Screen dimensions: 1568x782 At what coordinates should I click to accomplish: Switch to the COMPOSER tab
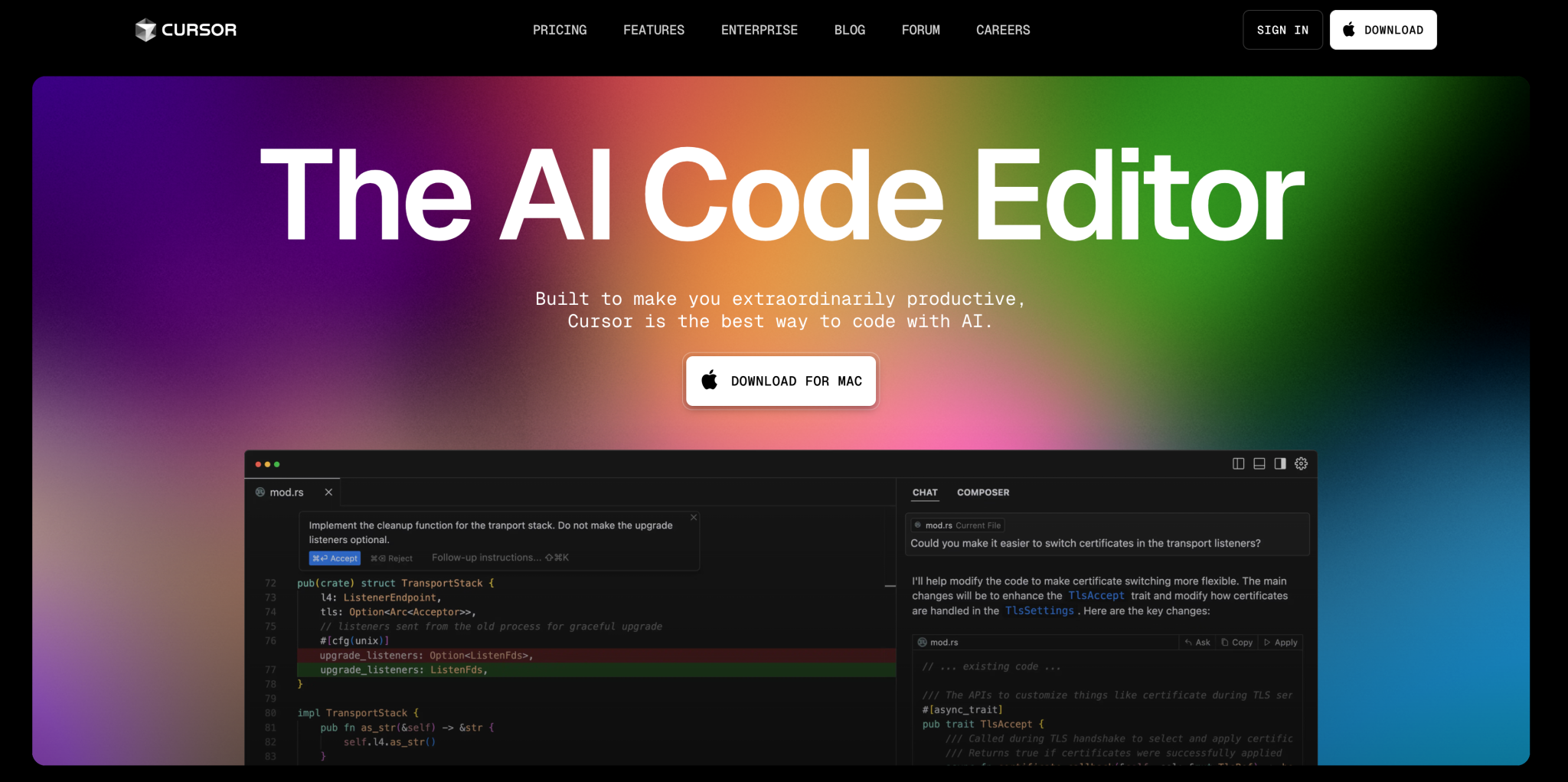pos(983,492)
